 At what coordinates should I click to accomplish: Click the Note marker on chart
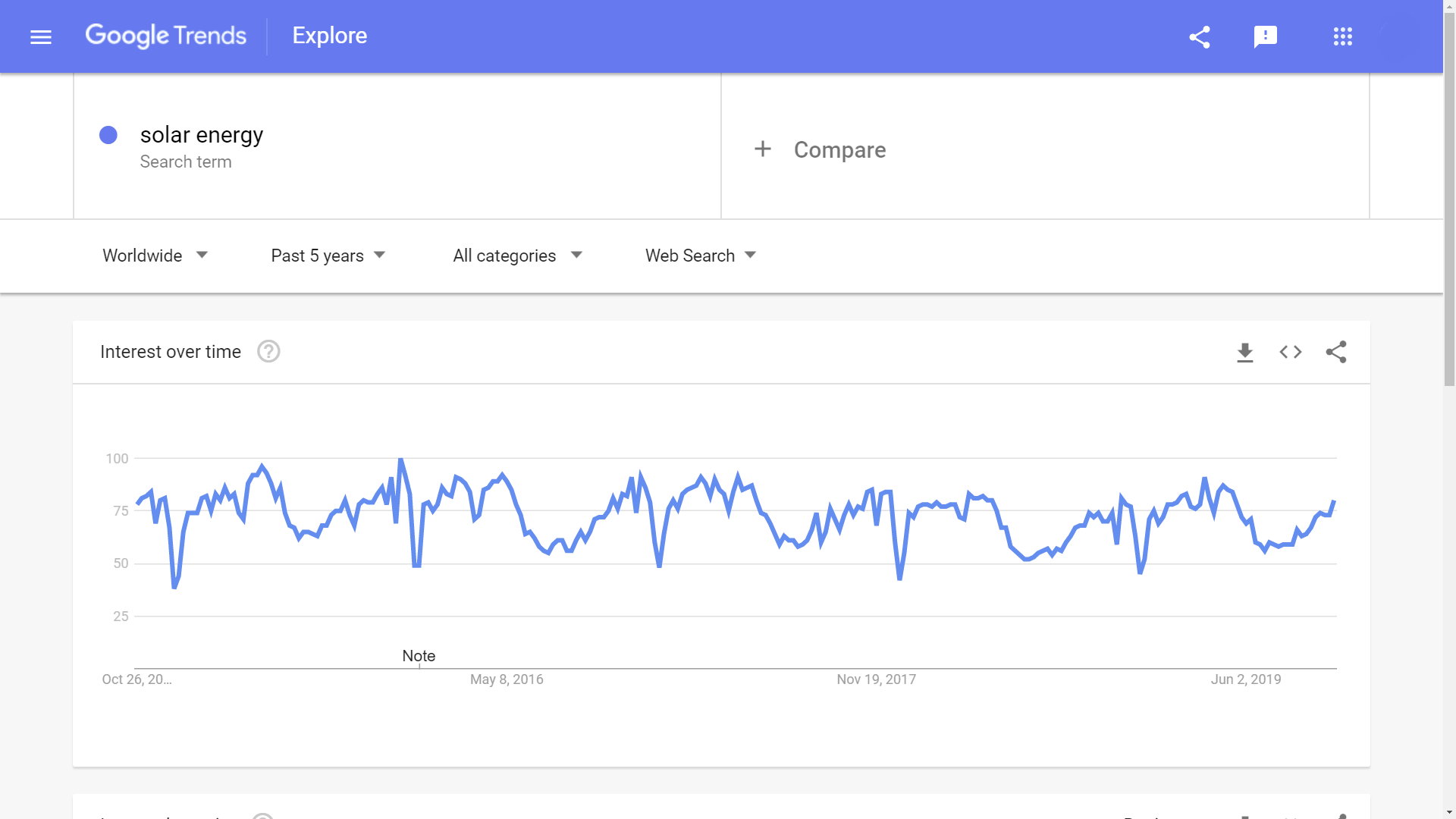419,656
